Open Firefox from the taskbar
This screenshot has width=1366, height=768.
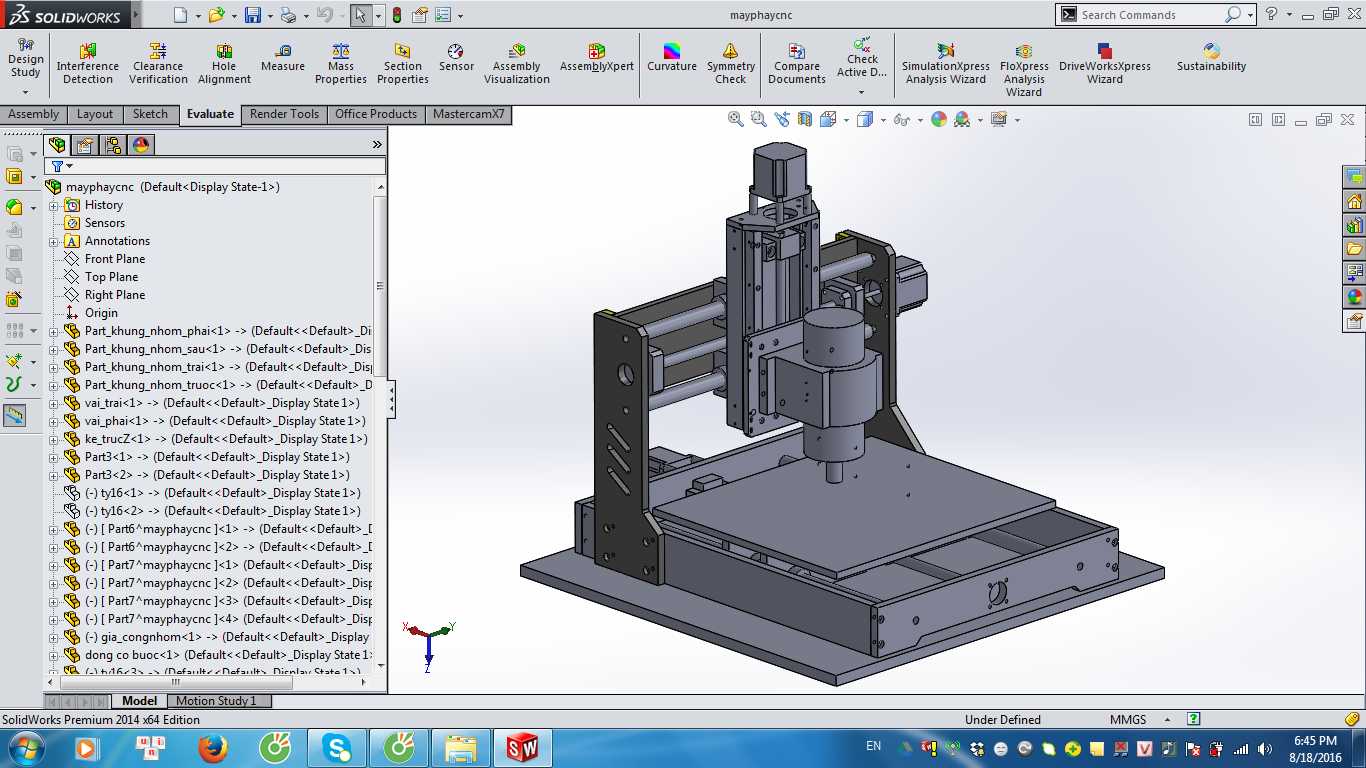[212, 748]
